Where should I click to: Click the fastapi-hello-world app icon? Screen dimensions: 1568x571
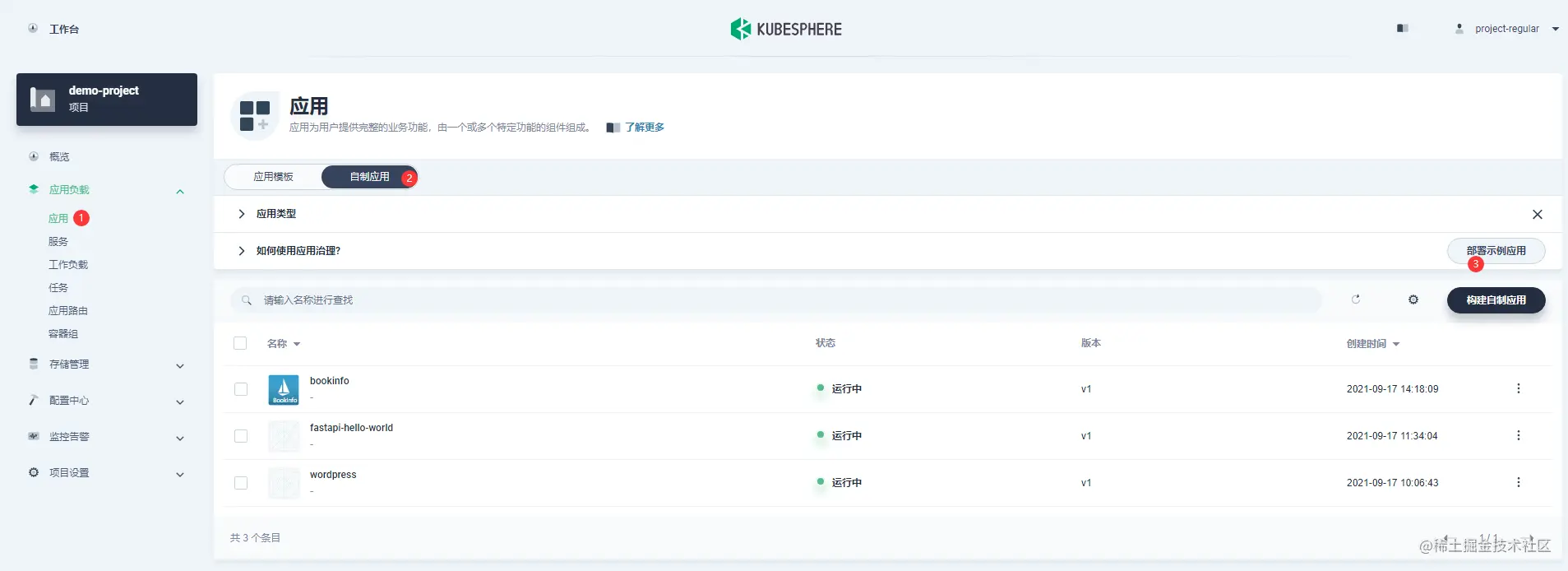(x=284, y=436)
